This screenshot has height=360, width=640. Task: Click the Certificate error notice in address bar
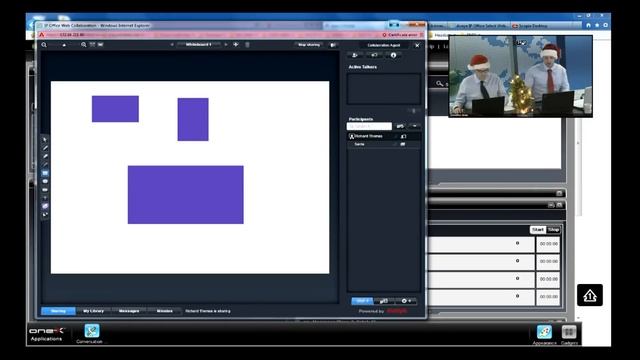pos(400,35)
